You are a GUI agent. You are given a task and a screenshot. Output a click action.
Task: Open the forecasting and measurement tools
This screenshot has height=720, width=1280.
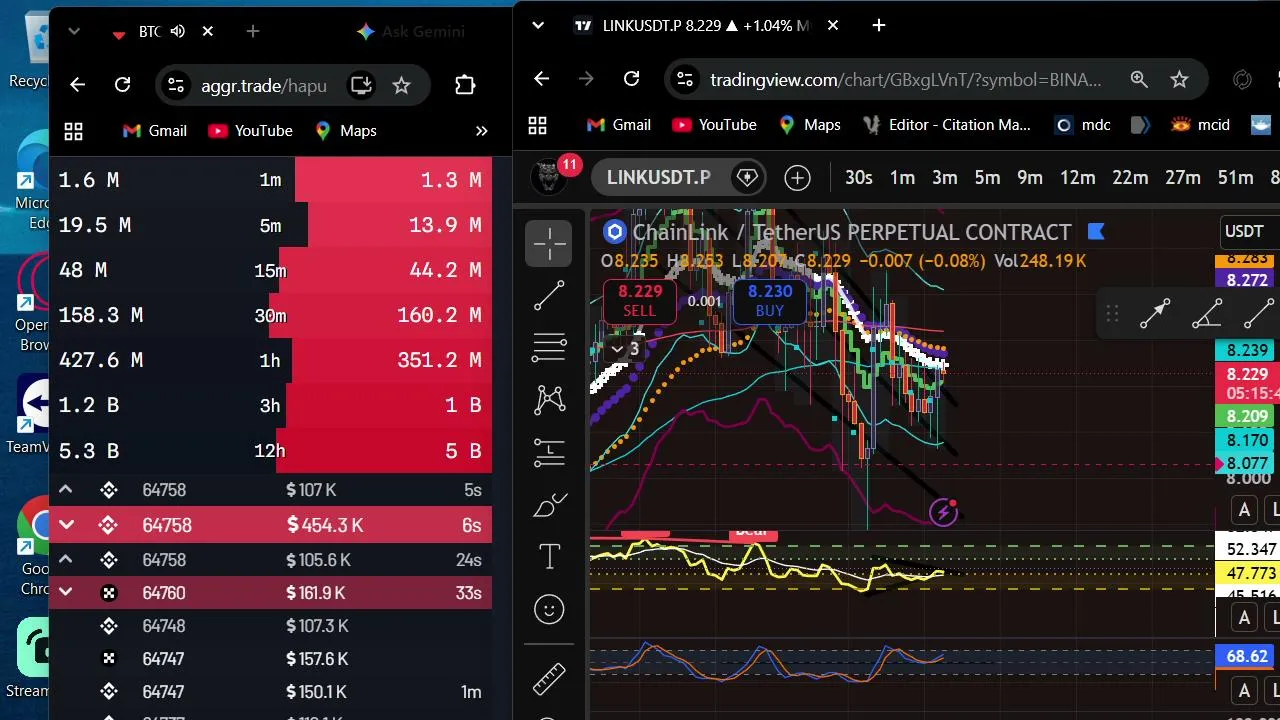tap(549, 453)
